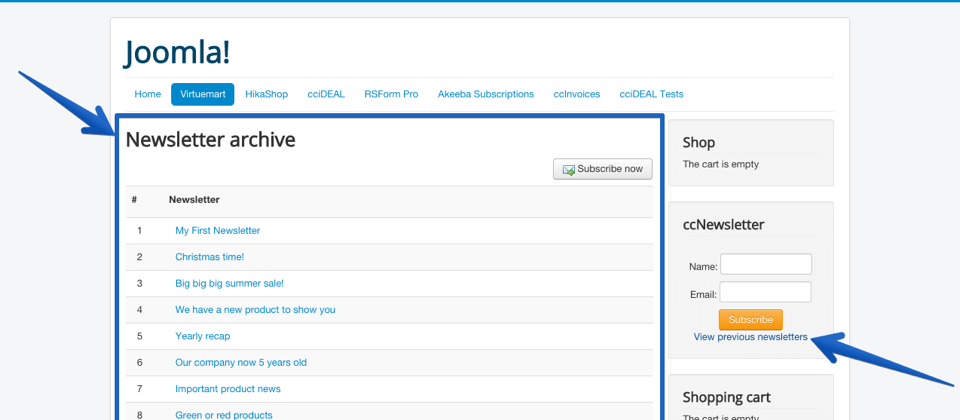Click 'The cart is empty' in Shop module
Viewport: 960px width, 420px height.
tap(721, 164)
